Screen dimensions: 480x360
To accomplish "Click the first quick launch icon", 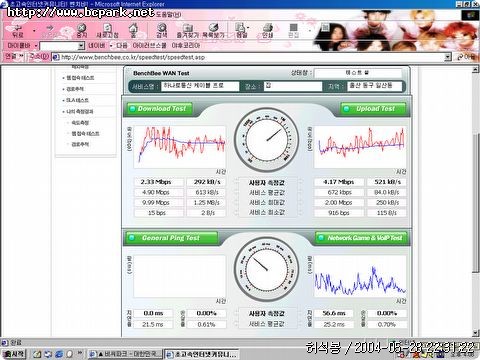I will coord(37,353).
